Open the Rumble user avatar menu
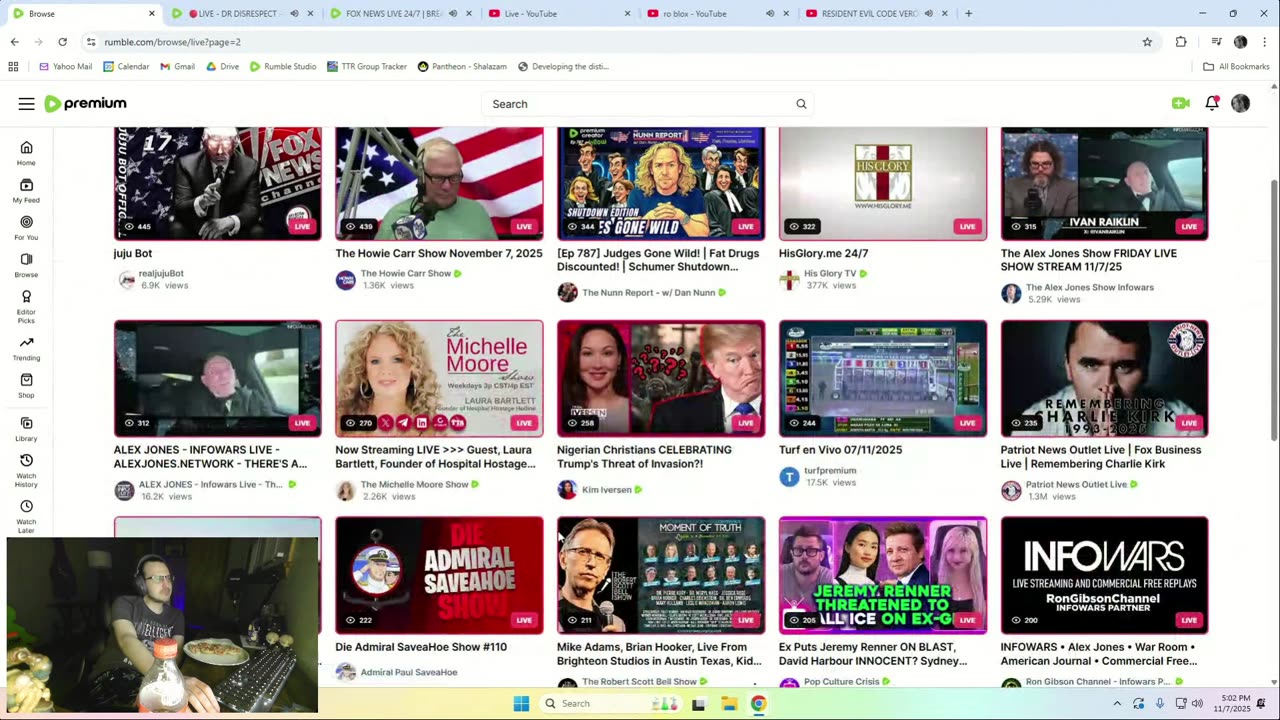This screenshot has width=1280, height=720. coord(1241,103)
